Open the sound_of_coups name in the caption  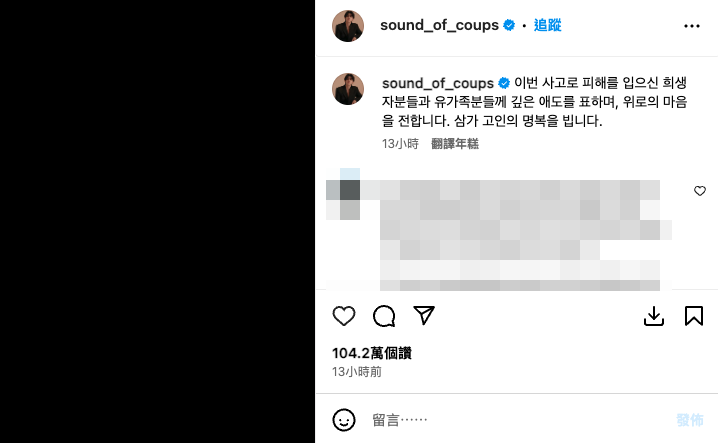pyautogui.click(x=438, y=83)
